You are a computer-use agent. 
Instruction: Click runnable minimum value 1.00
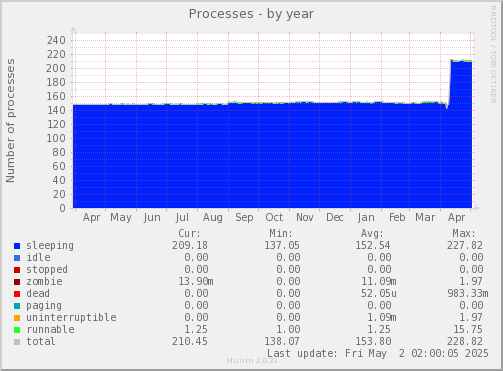pyautogui.click(x=288, y=329)
